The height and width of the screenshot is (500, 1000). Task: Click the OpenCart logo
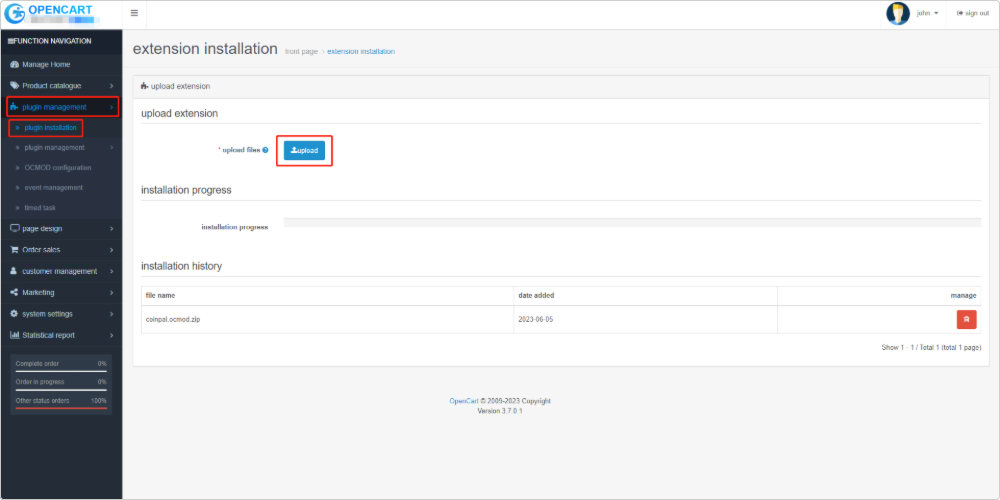(51, 13)
